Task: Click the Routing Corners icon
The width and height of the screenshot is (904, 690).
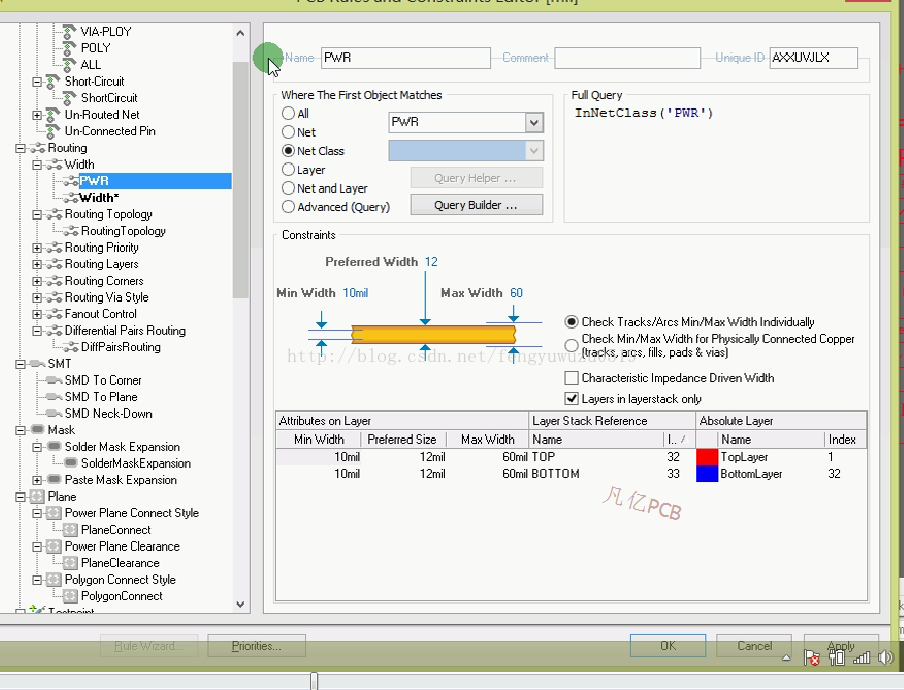Action: click(x=54, y=281)
